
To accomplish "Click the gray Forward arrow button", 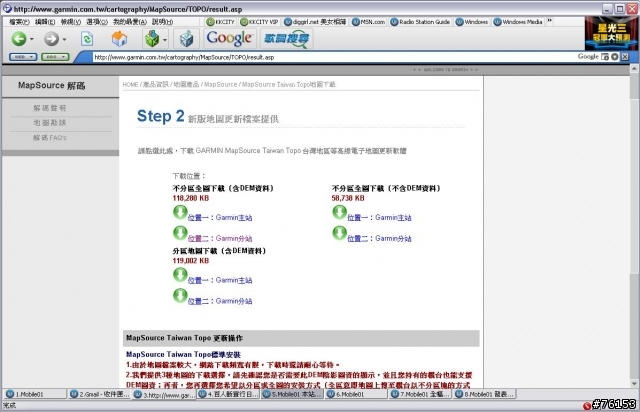I will click(51, 39).
